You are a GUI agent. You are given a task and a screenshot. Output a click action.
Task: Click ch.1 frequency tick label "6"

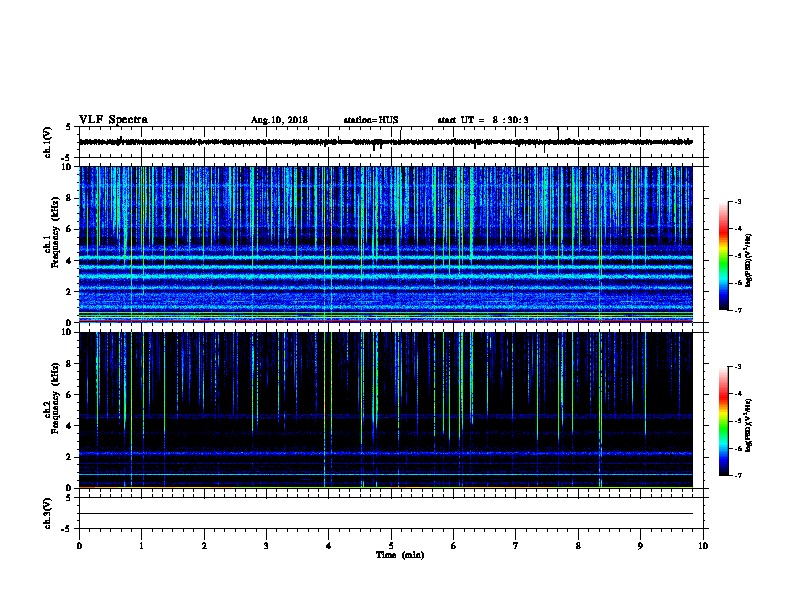click(x=69, y=229)
